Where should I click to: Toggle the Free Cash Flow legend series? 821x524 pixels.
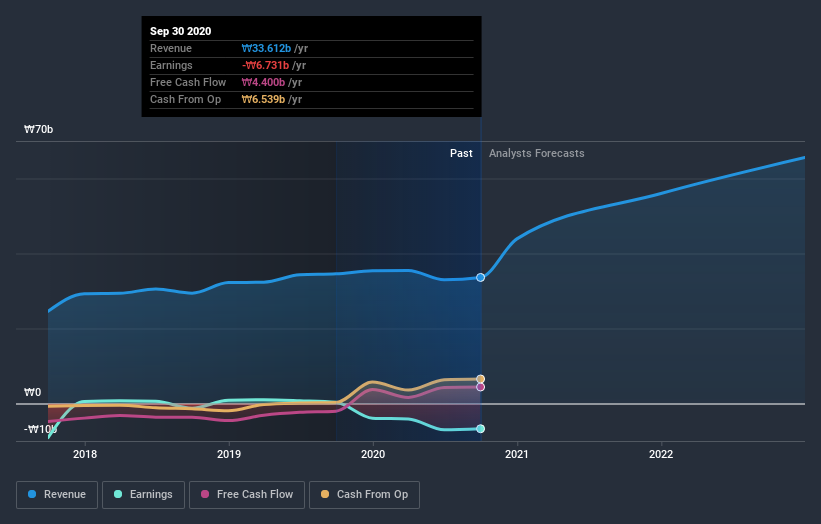247,495
